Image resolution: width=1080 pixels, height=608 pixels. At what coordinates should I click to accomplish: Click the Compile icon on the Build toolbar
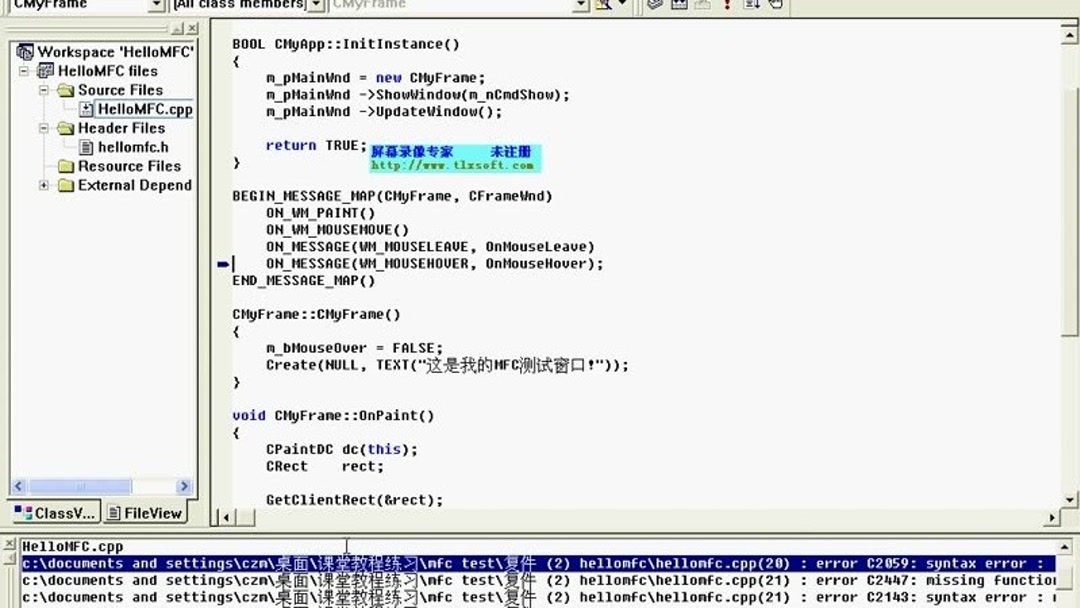coord(656,5)
